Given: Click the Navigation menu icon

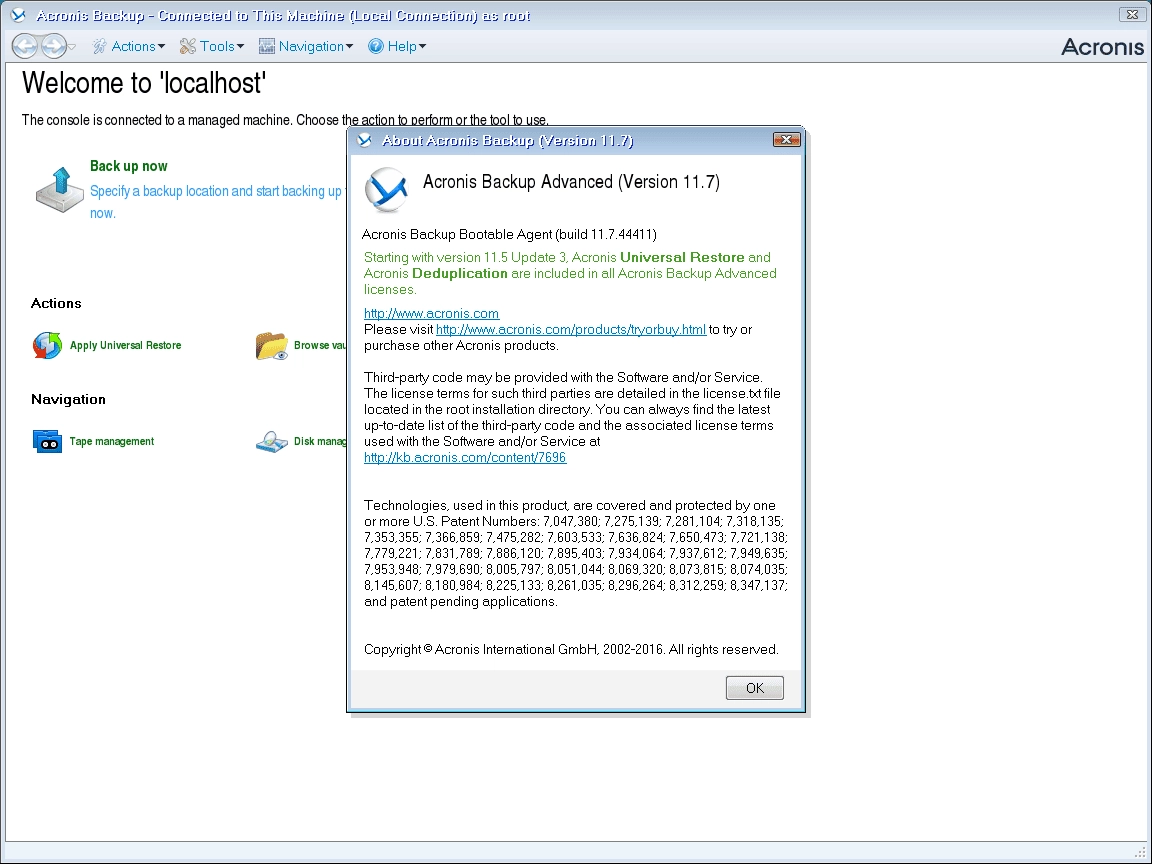Looking at the screenshot, I should pos(267,46).
